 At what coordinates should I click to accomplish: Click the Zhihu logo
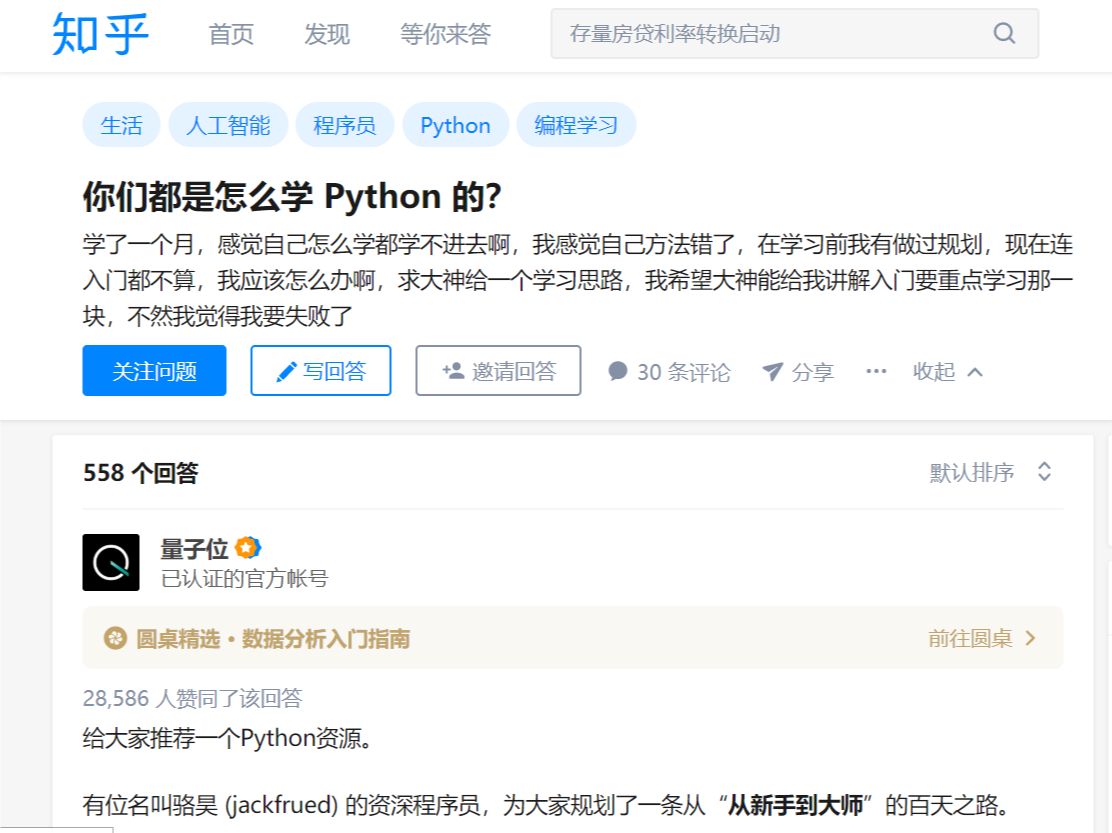(100, 34)
